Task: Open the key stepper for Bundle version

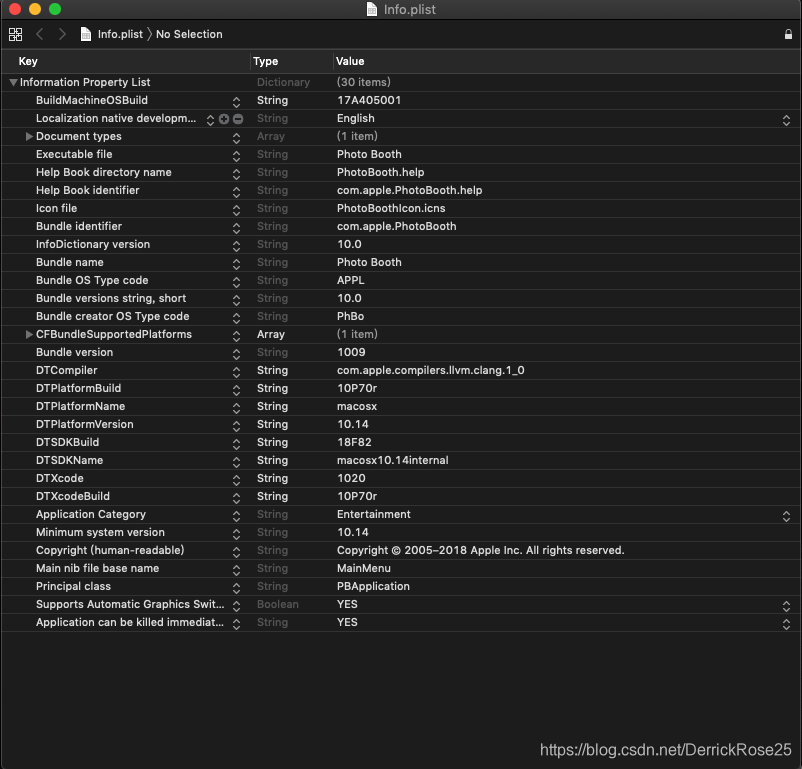Action: 236,354
